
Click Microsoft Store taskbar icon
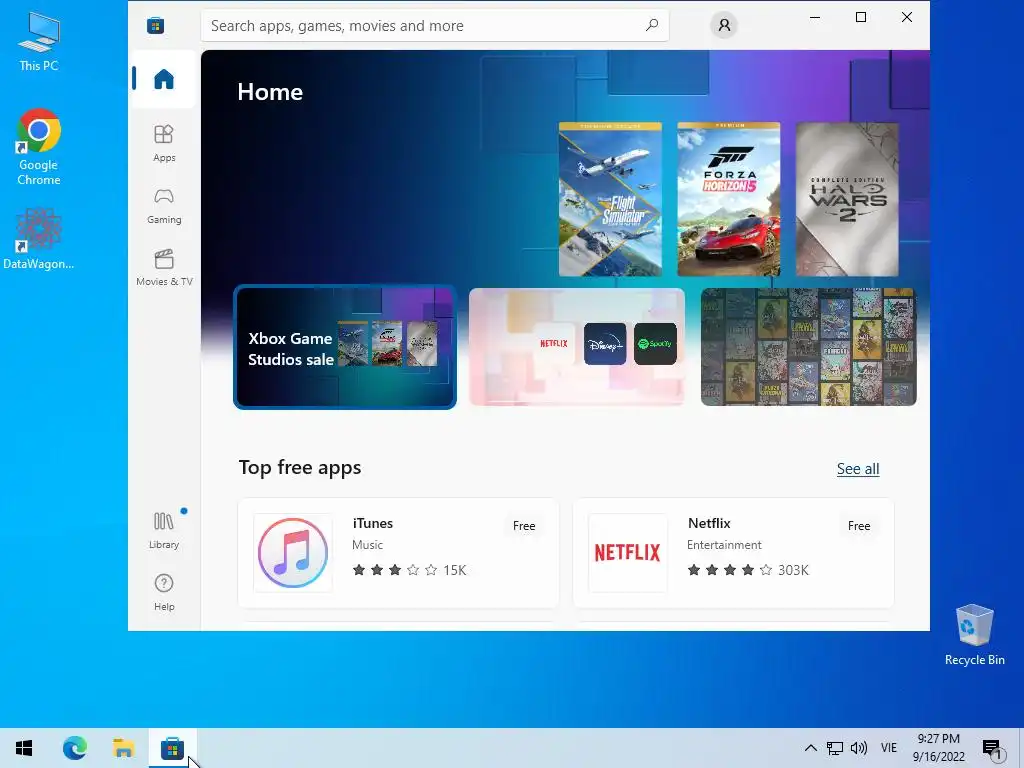click(x=172, y=748)
